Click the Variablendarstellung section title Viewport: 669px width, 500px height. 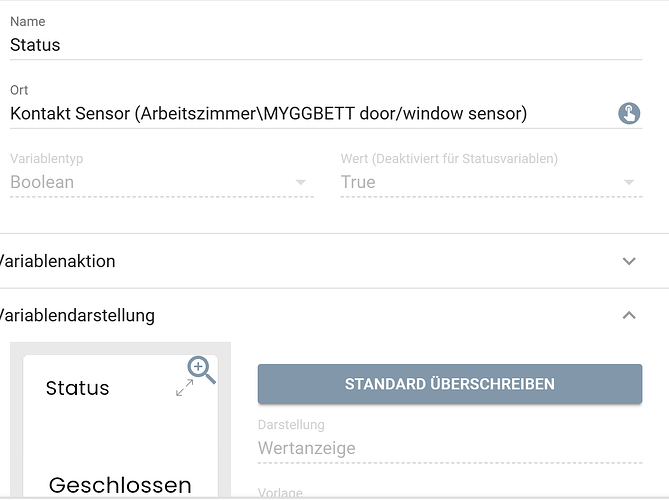click(x=77, y=315)
